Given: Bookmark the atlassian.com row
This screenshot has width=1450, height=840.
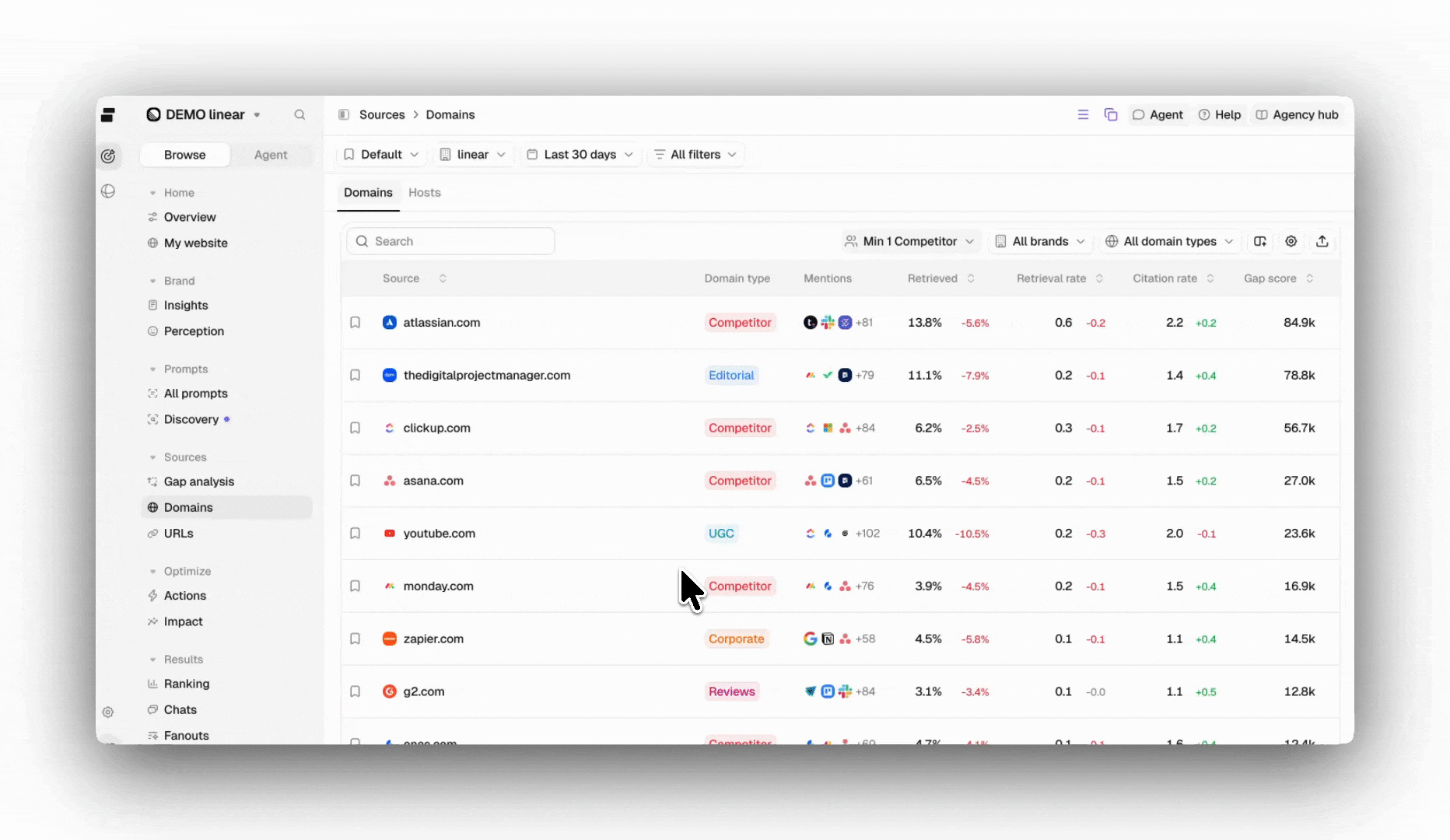Looking at the screenshot, I should click(x=355, y=322).
